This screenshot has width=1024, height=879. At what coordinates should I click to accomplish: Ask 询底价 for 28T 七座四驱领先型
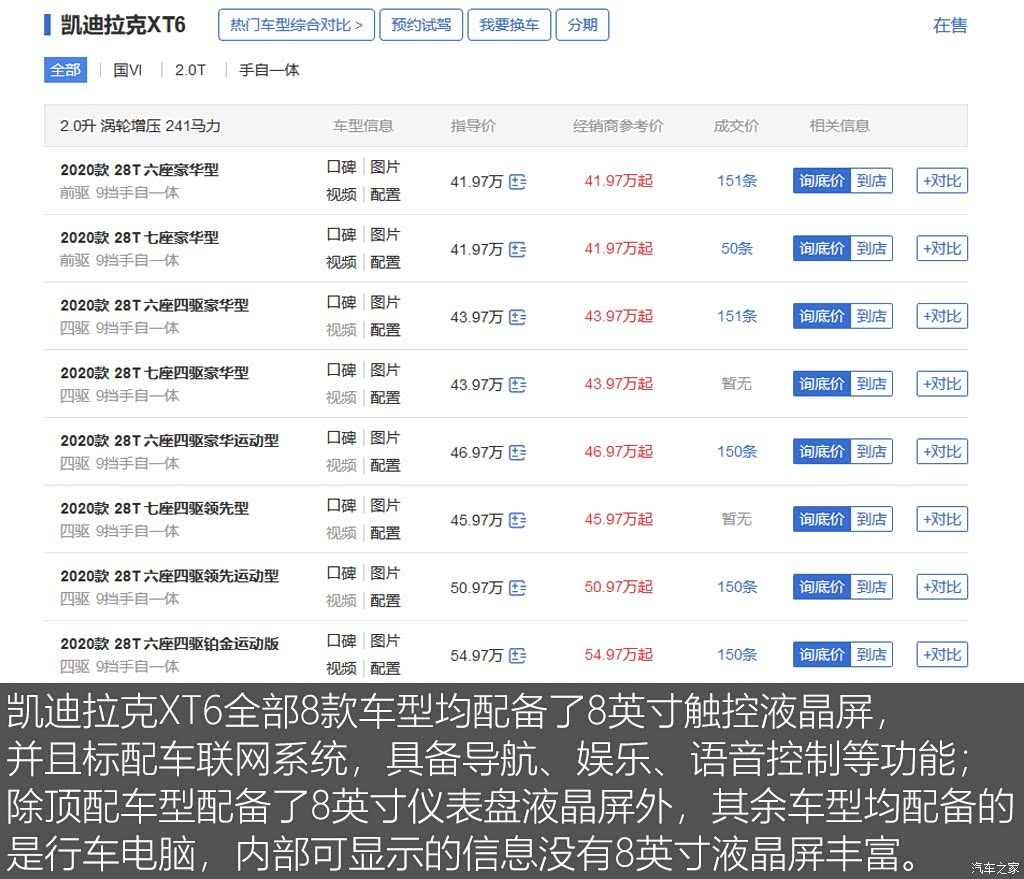[822, 520]
